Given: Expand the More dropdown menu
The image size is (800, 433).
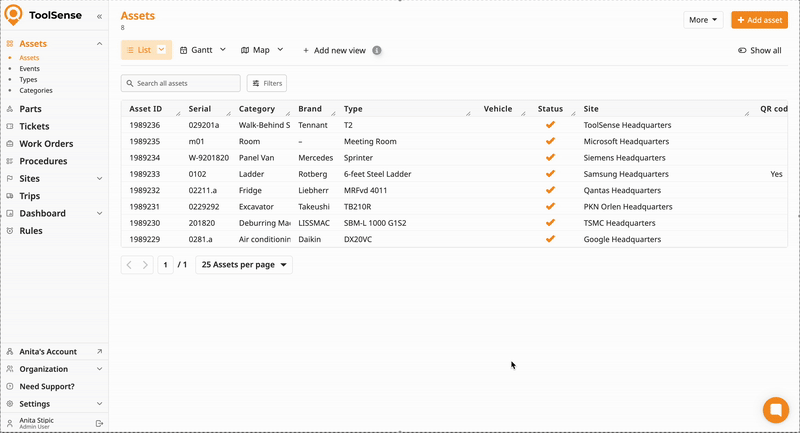Looking at the screenshot, I should [703, 20].
